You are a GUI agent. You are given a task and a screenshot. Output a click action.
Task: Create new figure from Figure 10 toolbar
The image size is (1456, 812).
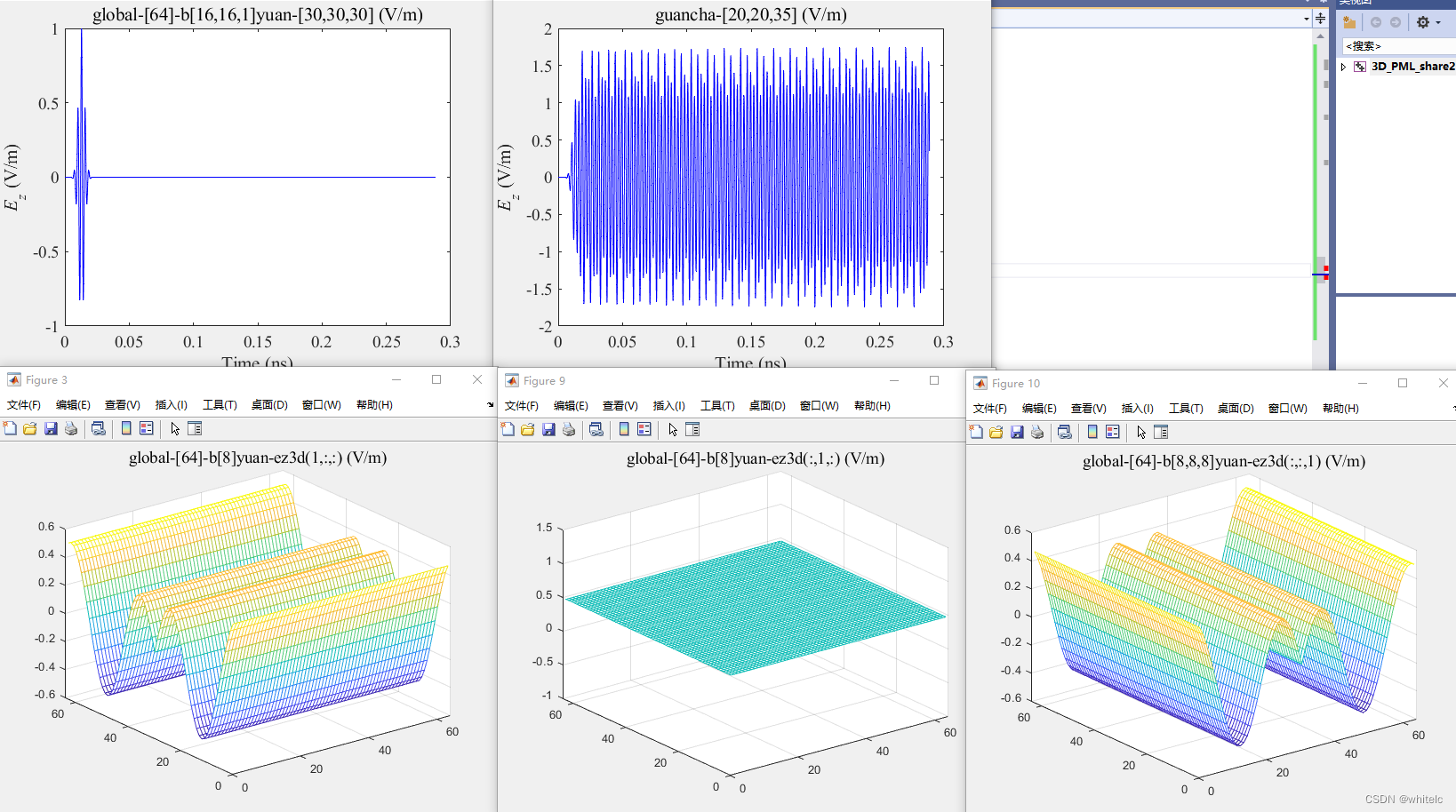(x=976, y=432)
